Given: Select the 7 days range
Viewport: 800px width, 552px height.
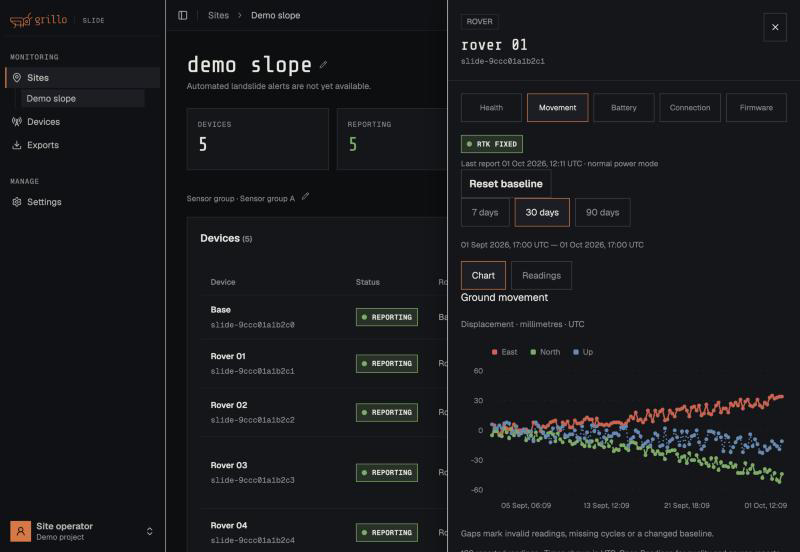Looking at the screenshot, I should 485,212.
